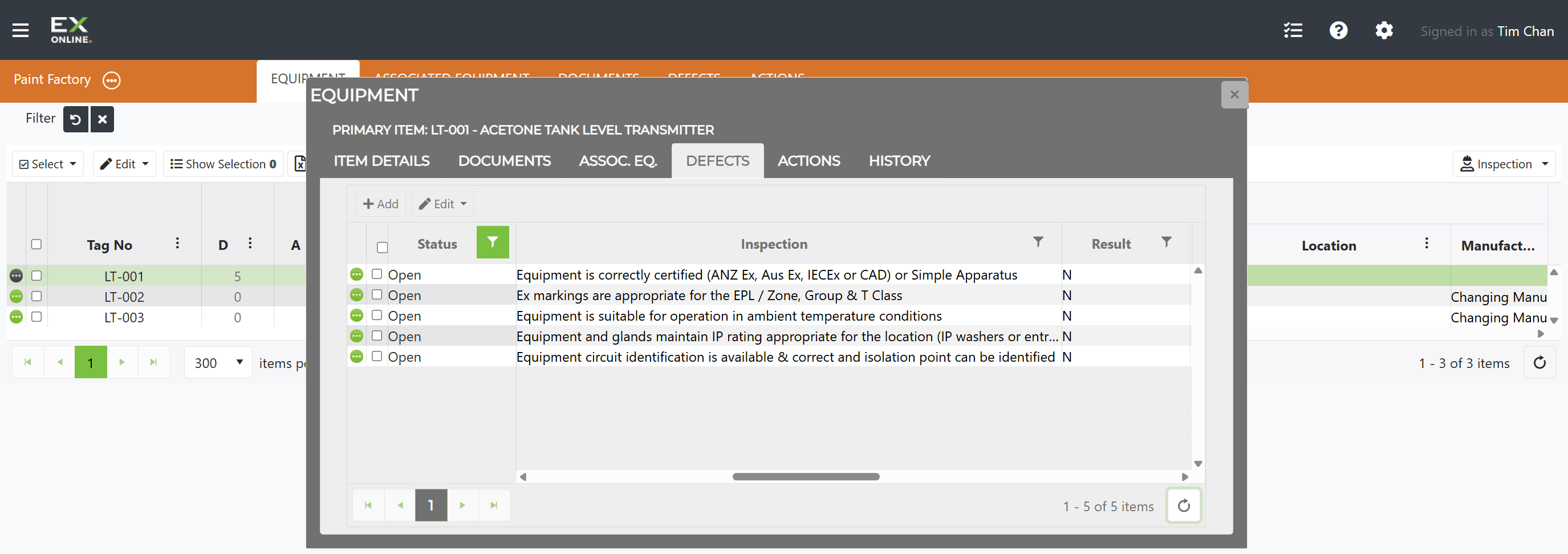The image size is (1568, 554).
Task: Click the horizontal scrollbar thumb in defects grid
Action: (806, 476)
